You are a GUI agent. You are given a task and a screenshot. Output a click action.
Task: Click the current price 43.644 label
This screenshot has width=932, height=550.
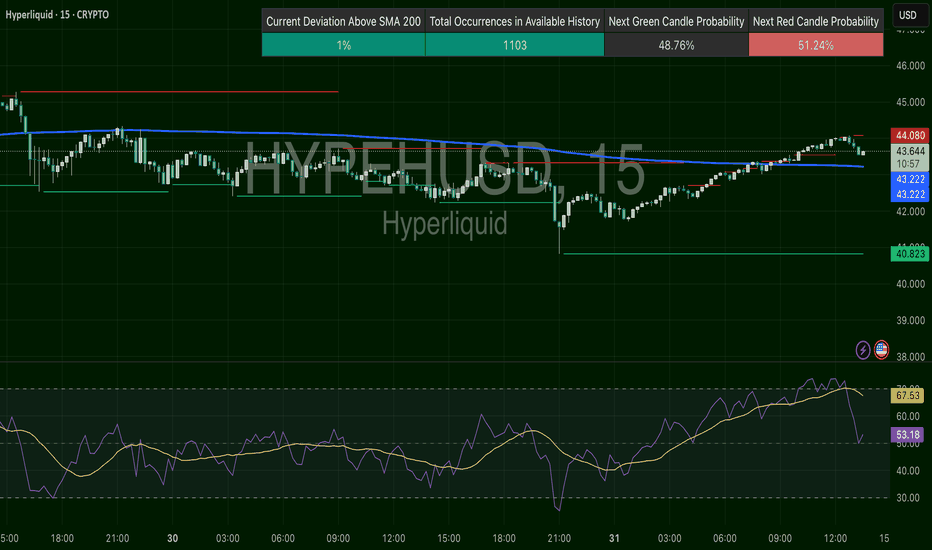(x=909, y=151)
